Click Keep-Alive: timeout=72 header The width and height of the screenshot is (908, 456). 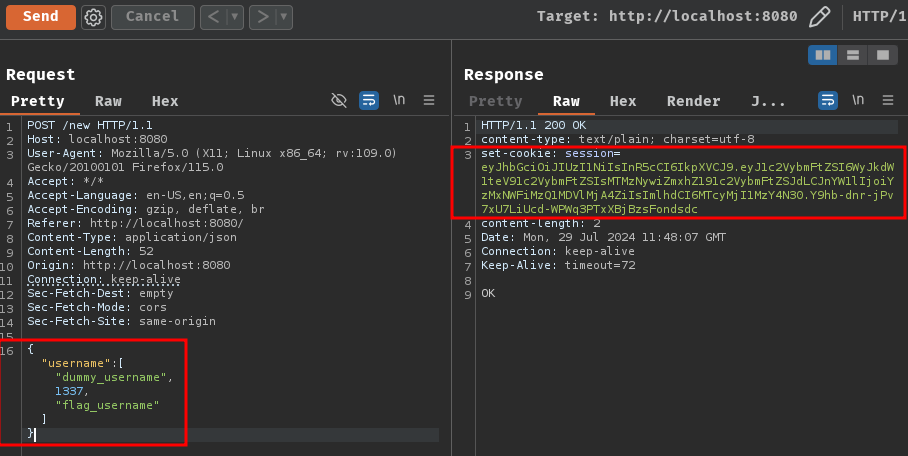[x=558, y=265]
